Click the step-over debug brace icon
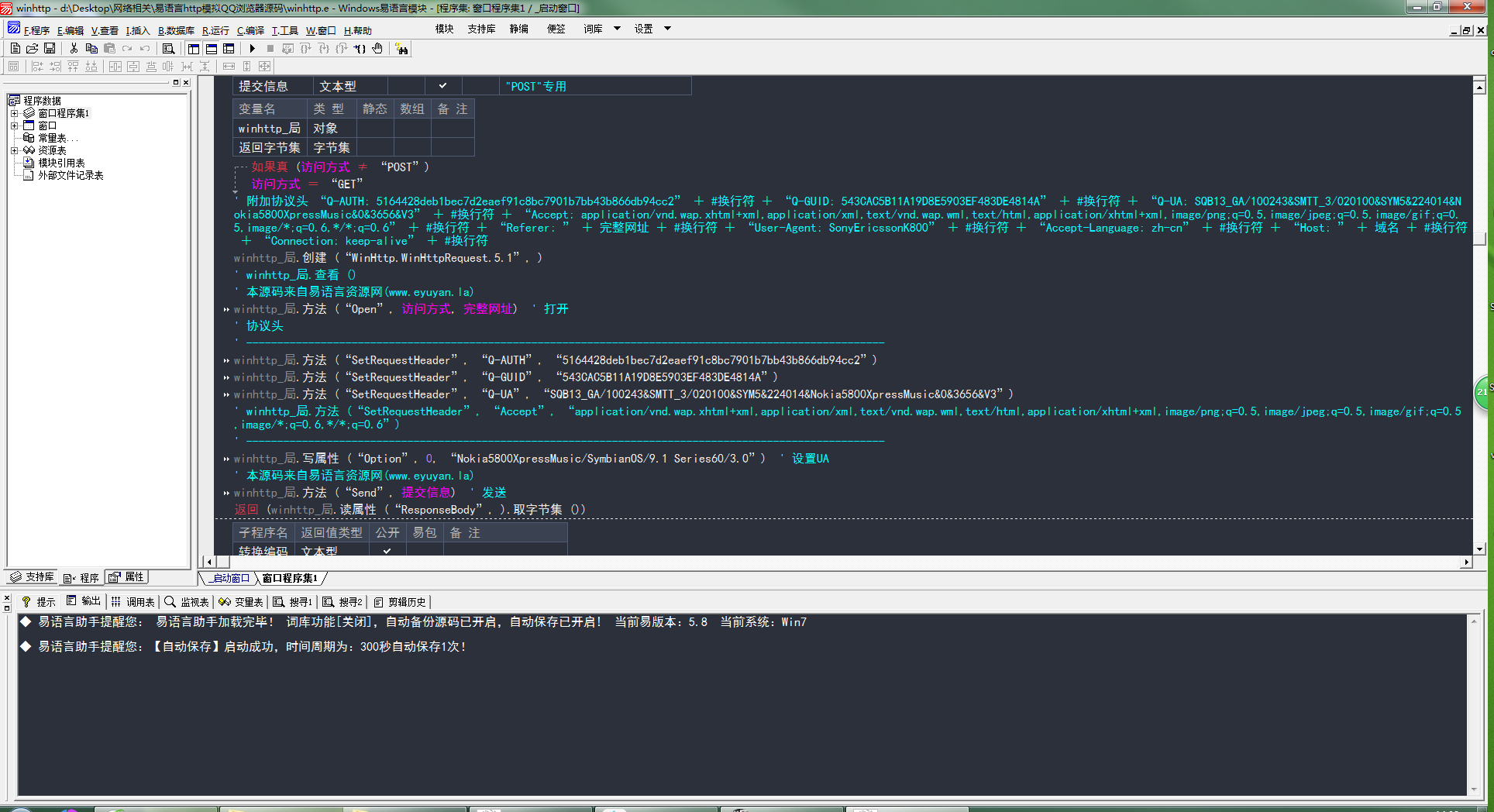 (x=306, y=49)
